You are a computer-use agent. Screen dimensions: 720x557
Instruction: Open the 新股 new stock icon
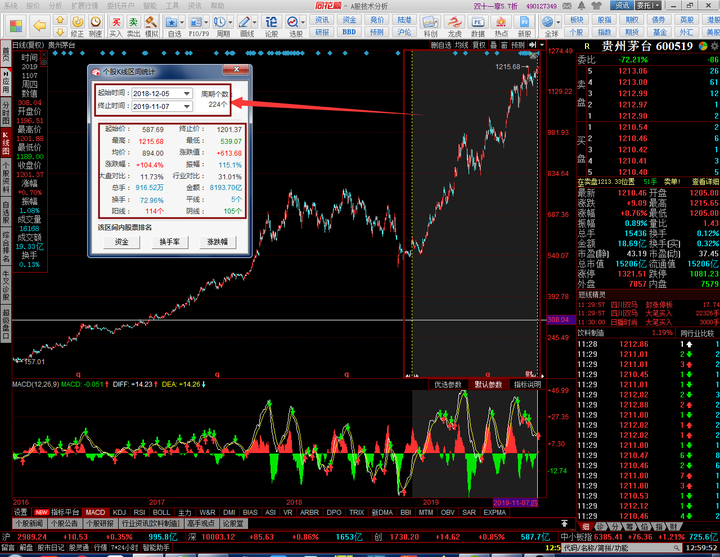click(524, 22)
